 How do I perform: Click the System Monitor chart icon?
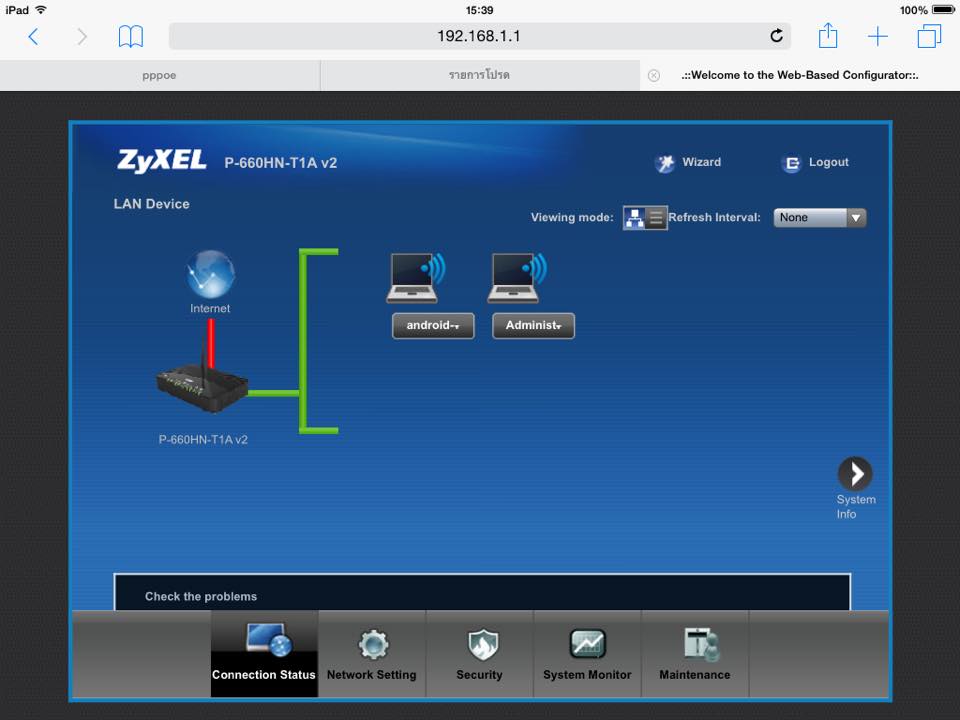click(x=588, y=644)
